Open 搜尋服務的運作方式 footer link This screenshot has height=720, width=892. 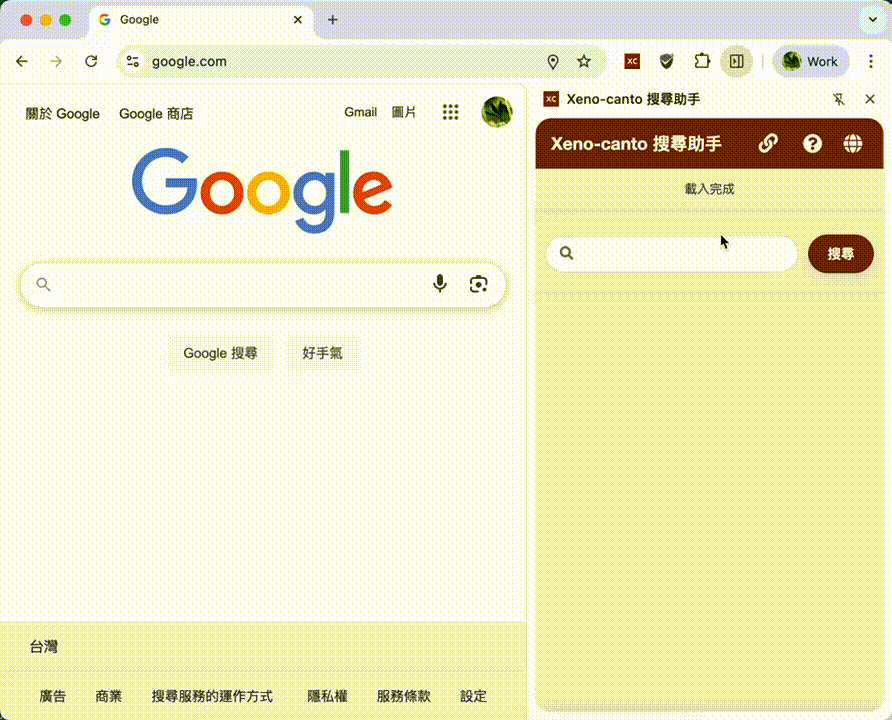click(x=212, y=696)
